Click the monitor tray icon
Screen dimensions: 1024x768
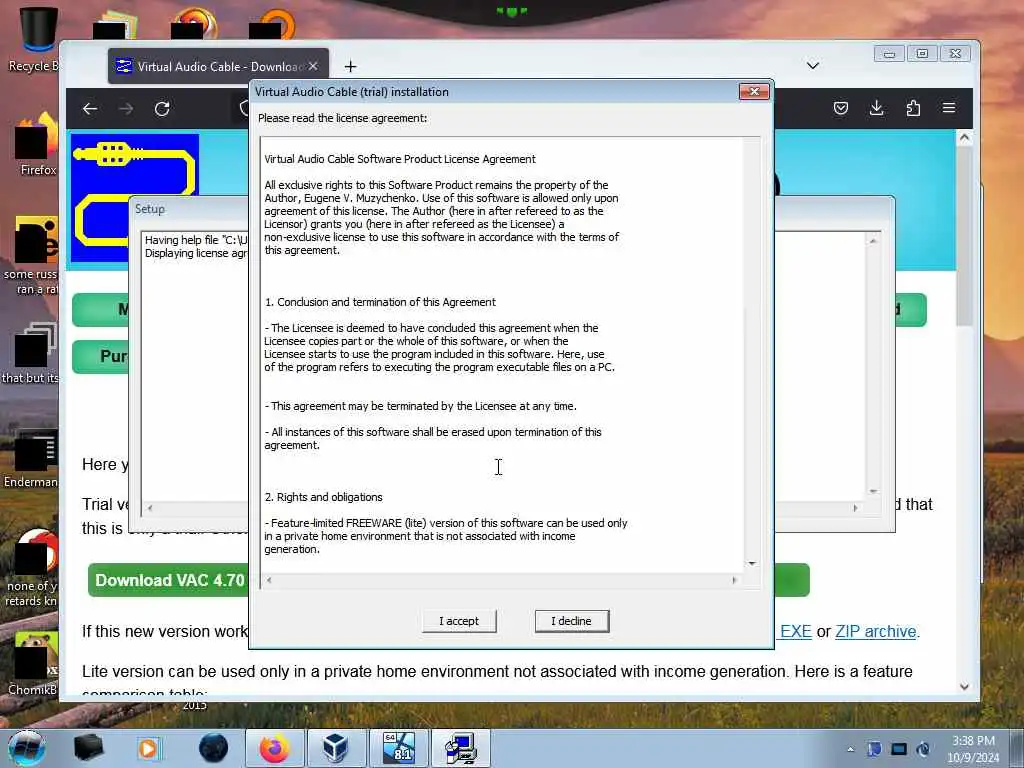(899, 749)
